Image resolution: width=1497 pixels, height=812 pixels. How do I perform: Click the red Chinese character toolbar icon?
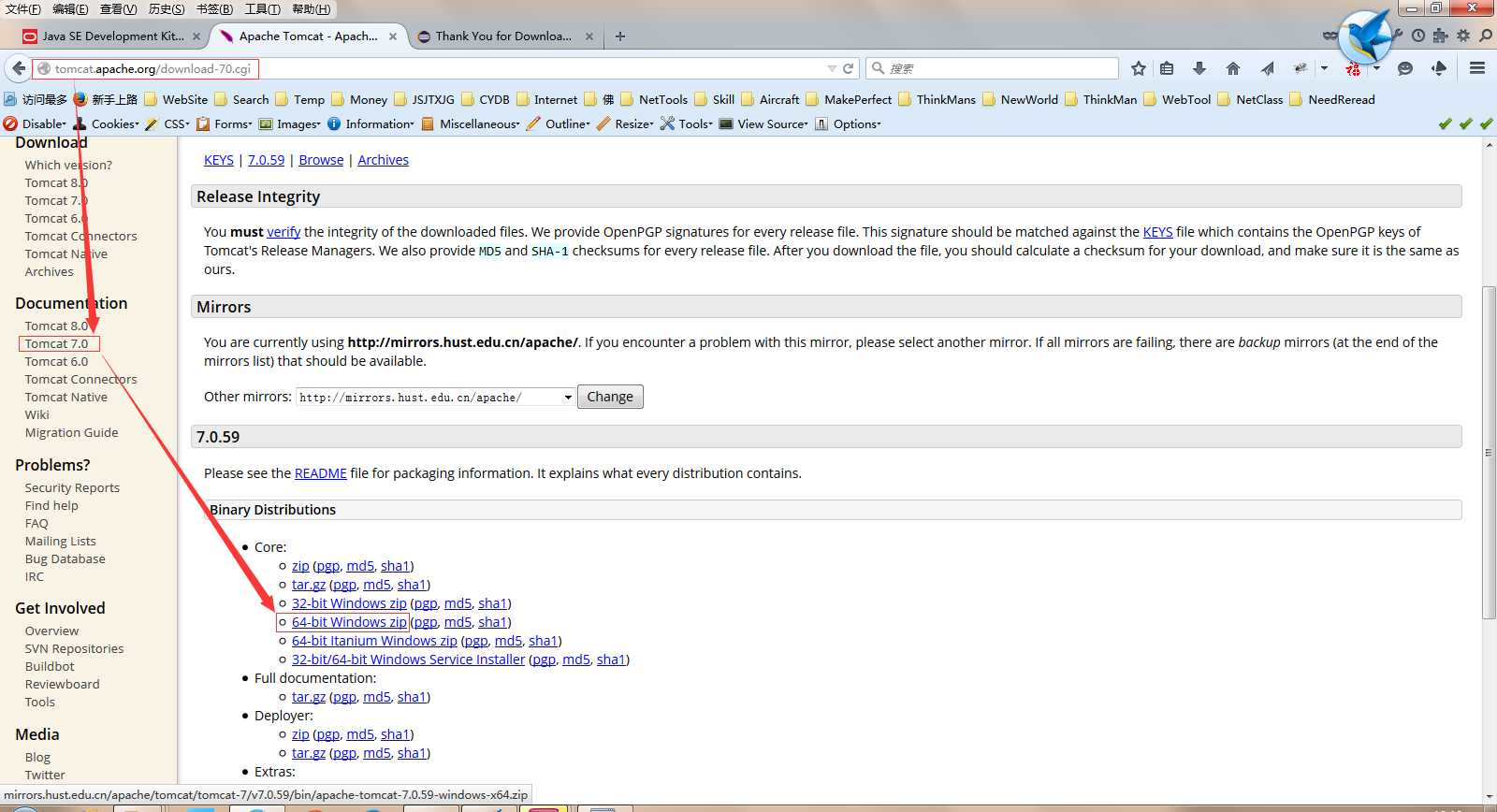1353,69
